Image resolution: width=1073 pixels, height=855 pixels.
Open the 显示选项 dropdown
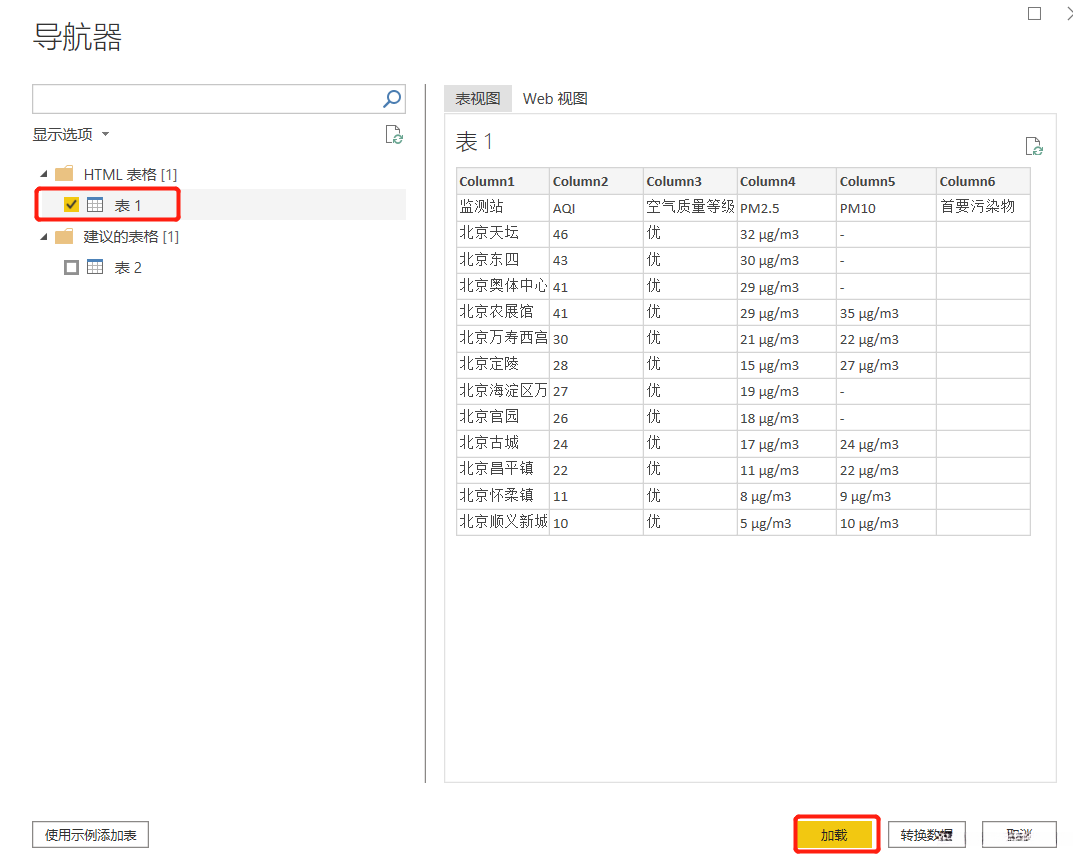[70, 134]
